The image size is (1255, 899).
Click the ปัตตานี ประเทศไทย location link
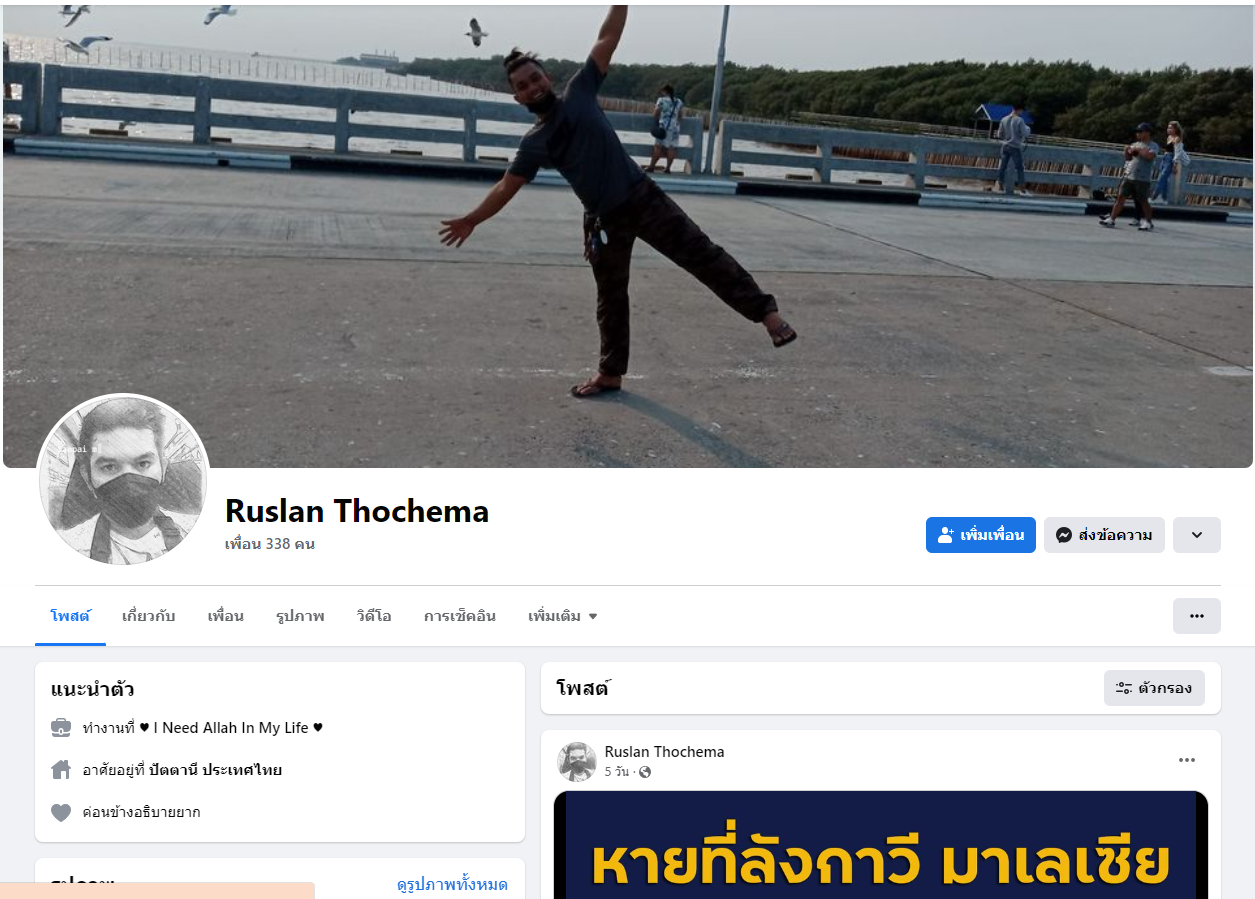coord(215,770)
